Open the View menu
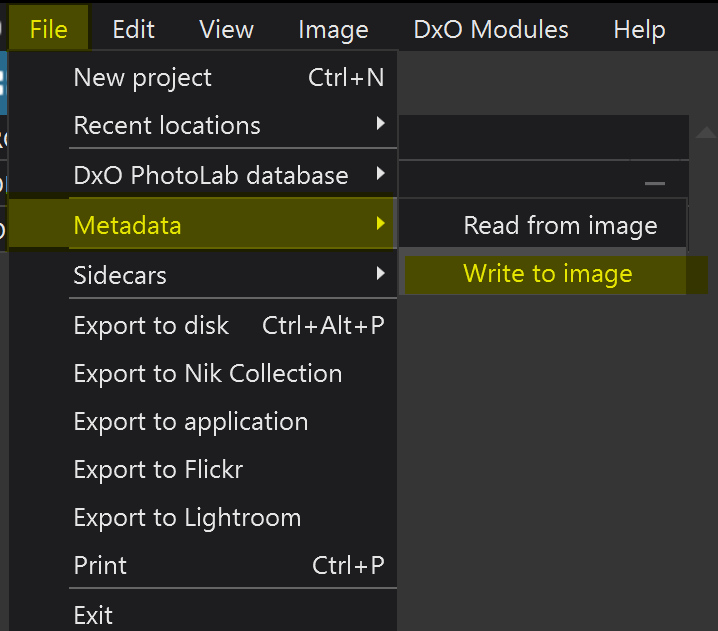Screen dimensions: 718x631 pyautogui.click(x=226, y=29)
